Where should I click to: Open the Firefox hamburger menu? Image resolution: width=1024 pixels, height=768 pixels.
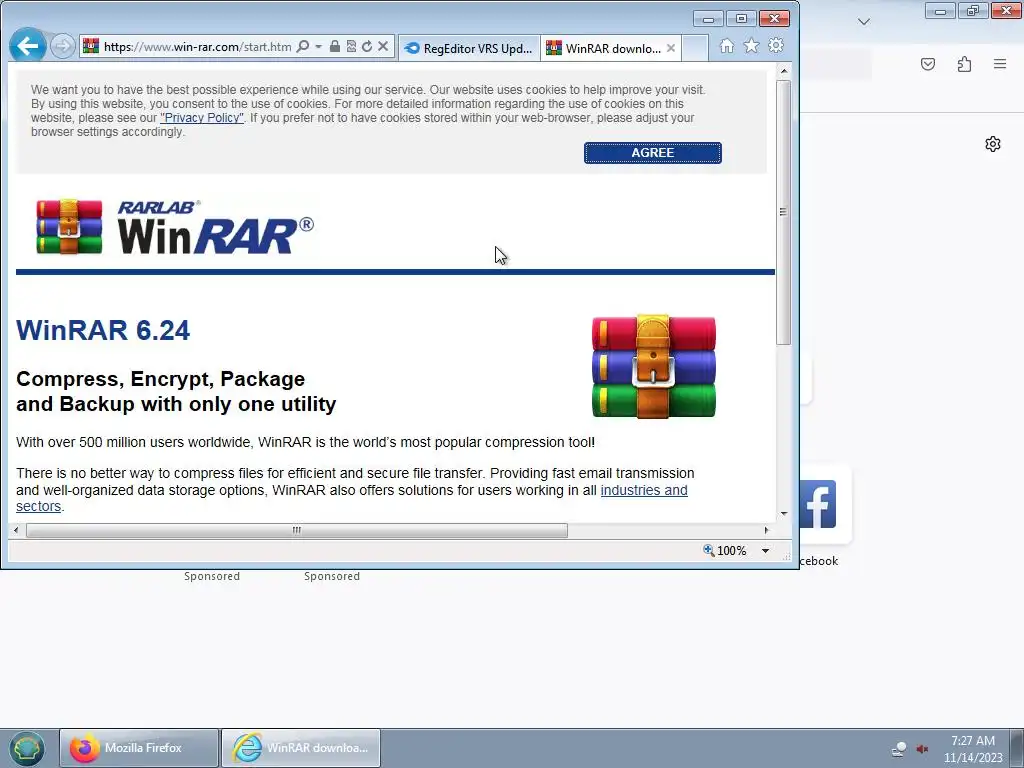point(1000,64)
